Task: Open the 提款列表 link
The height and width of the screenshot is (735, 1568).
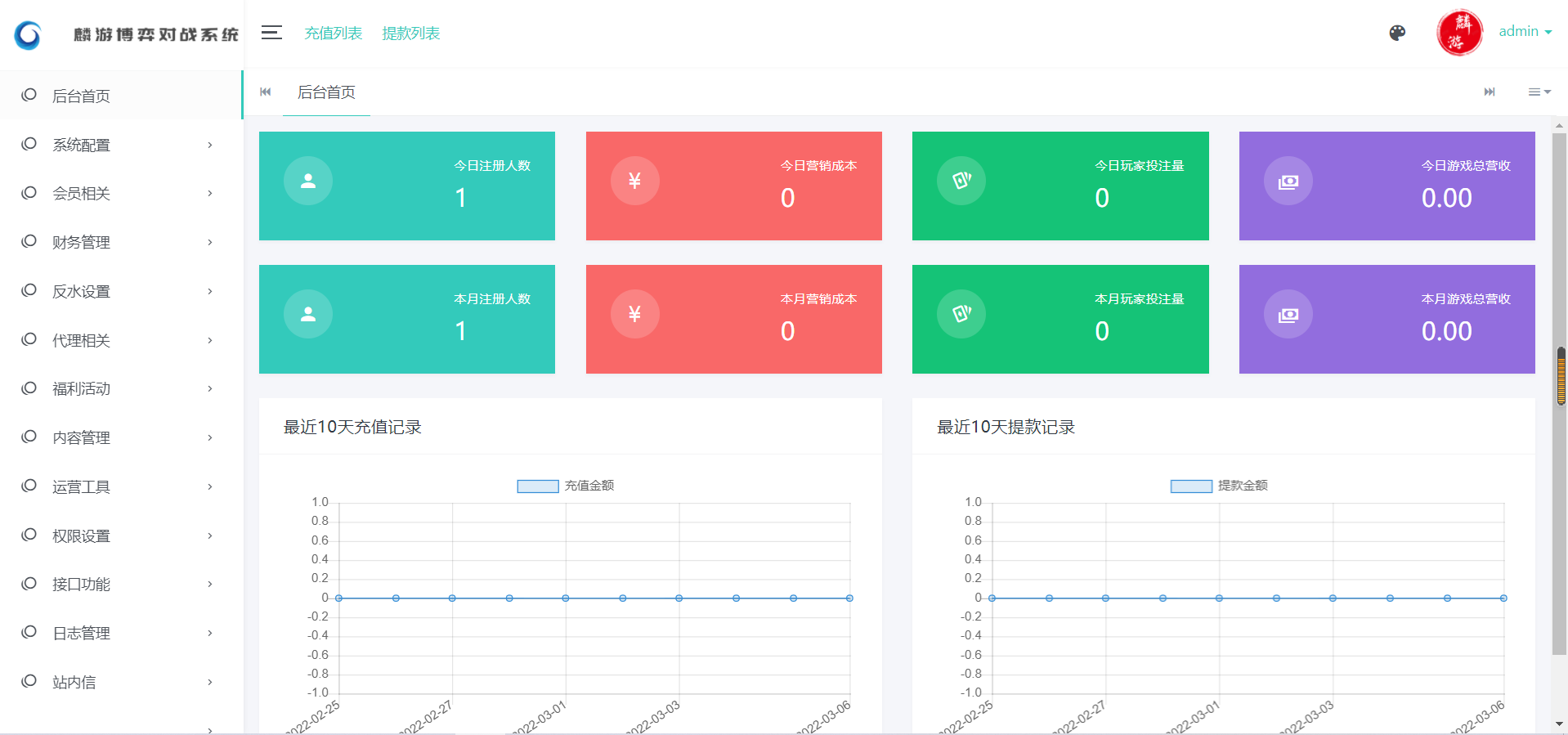Action: tap(410, 34)
